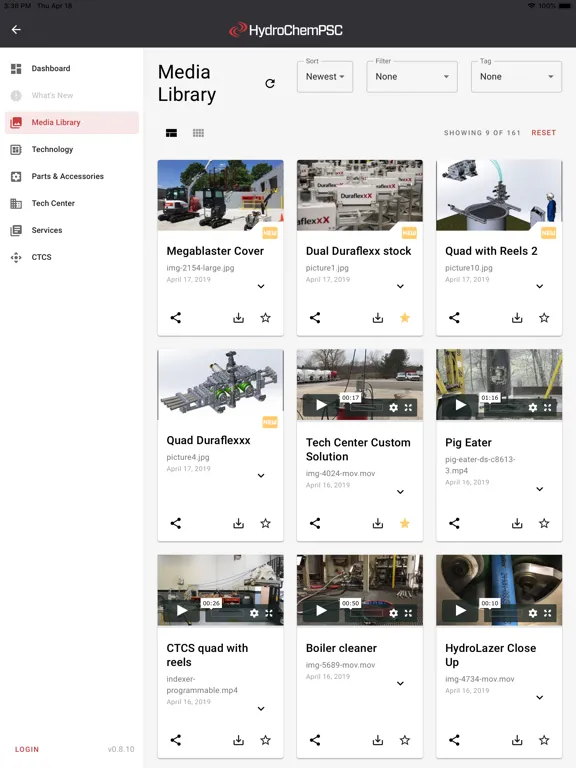
Task: Open settings on CTCS quad video player
Action: tap(254, 613)
